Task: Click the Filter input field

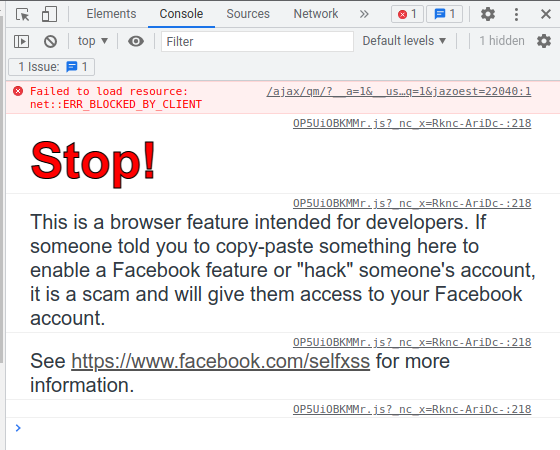Action: [x=257, y=41]
